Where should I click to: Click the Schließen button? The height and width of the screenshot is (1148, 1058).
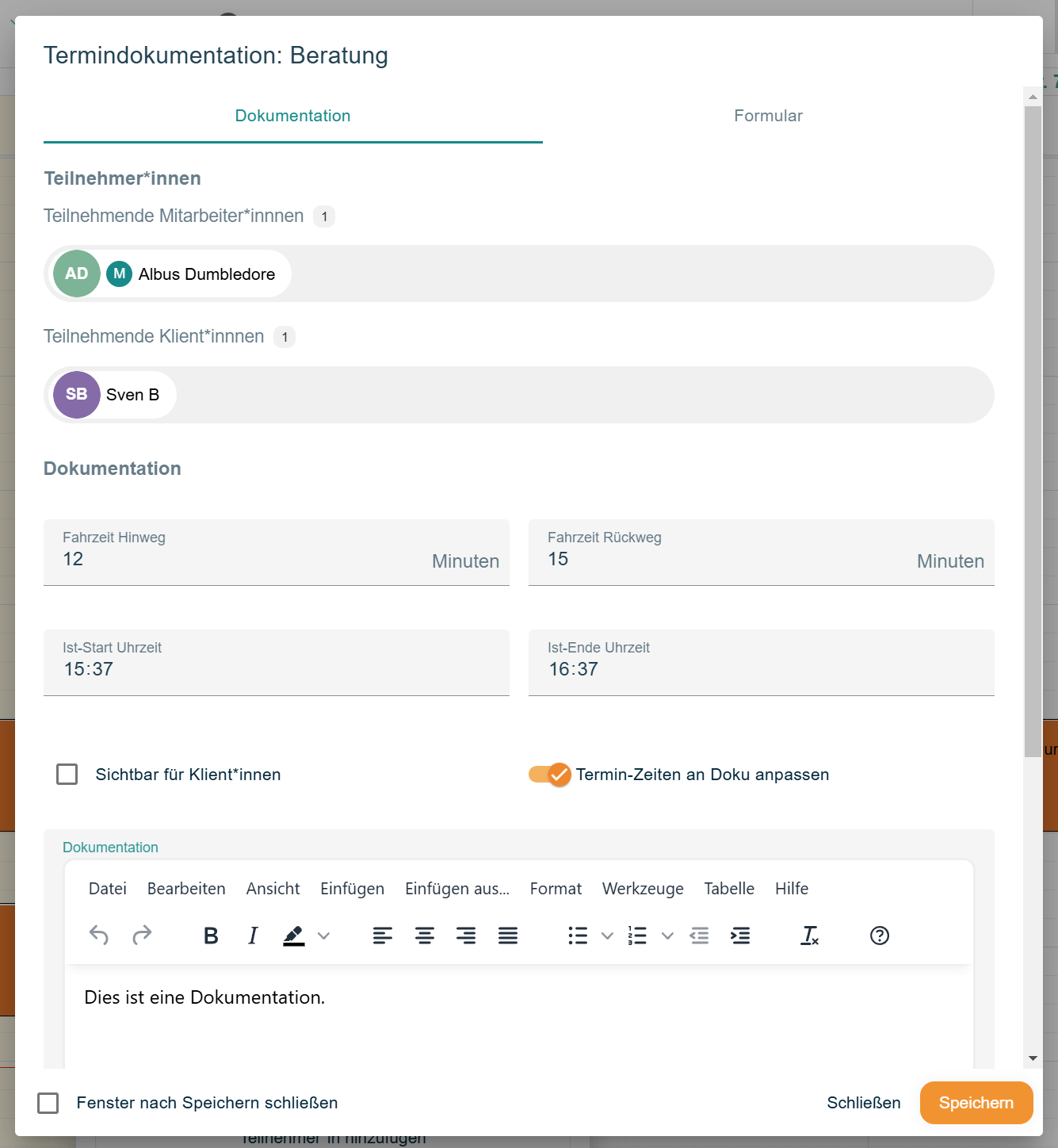[x=863, y=1103]
